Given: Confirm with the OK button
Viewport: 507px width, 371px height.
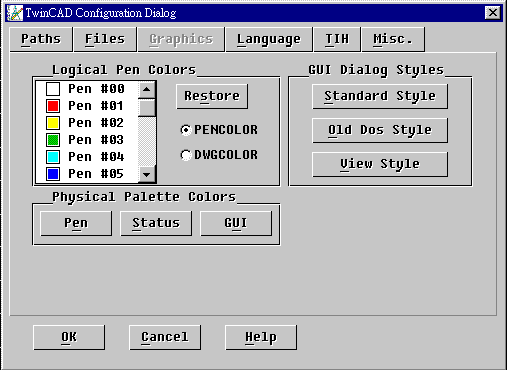Looking at the screenshot, I should point(69,337).
